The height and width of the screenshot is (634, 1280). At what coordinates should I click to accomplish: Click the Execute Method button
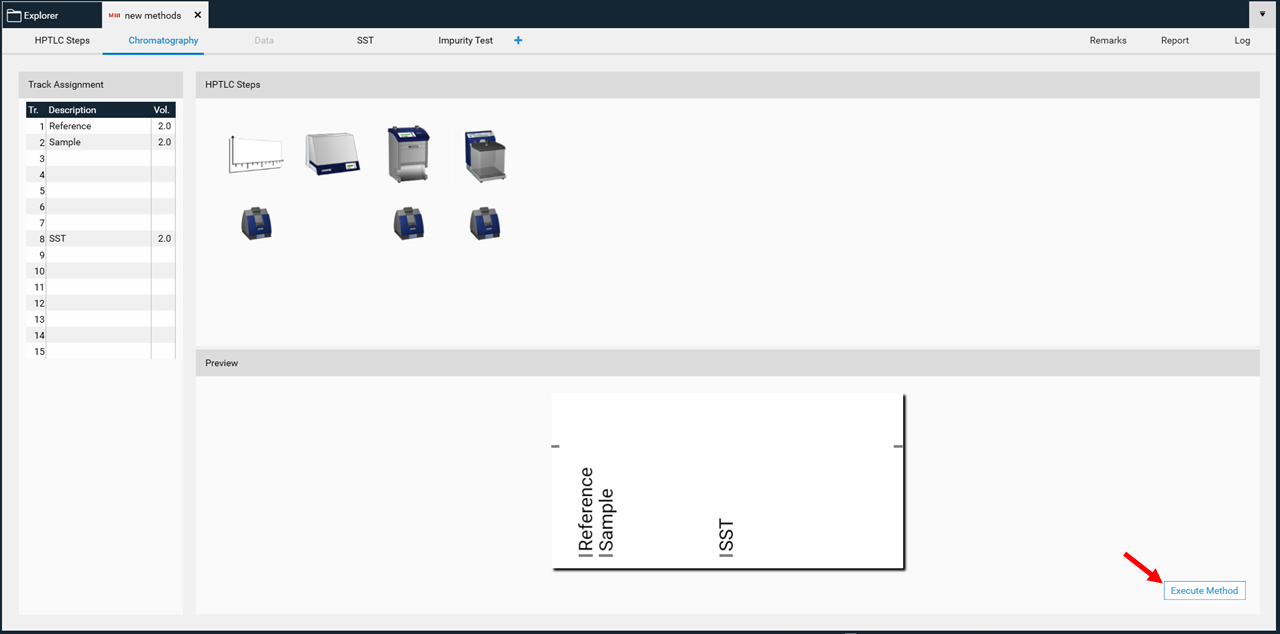pos(1204,591)
